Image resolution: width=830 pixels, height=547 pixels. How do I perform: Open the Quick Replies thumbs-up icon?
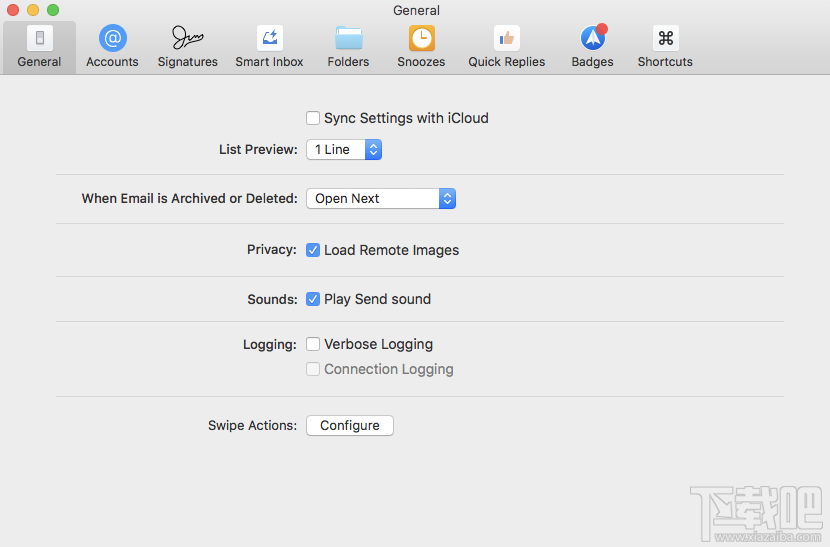pos(507,38)
